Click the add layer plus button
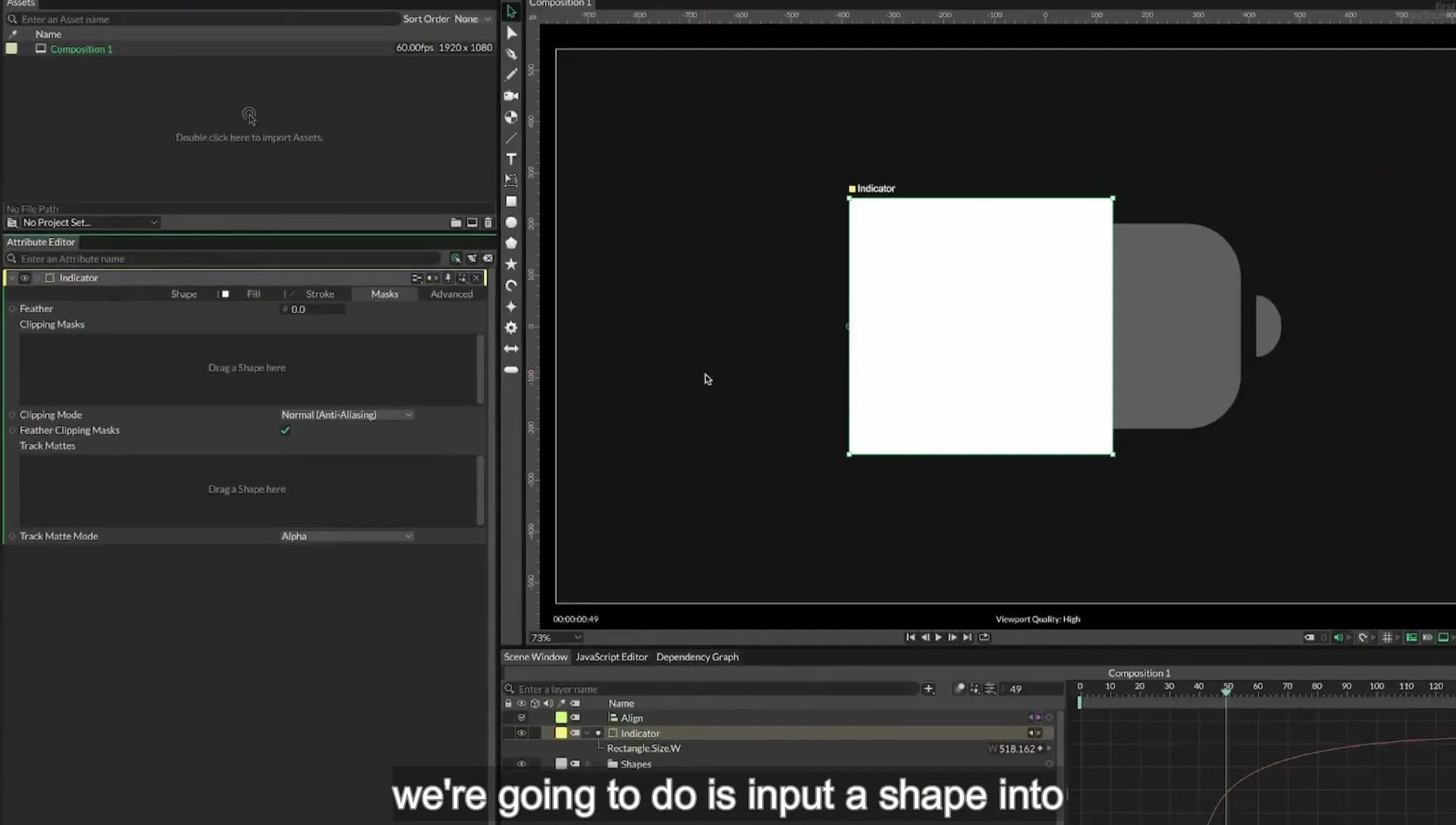This screenshot has width=1456, height=825. tap(928, 689)
